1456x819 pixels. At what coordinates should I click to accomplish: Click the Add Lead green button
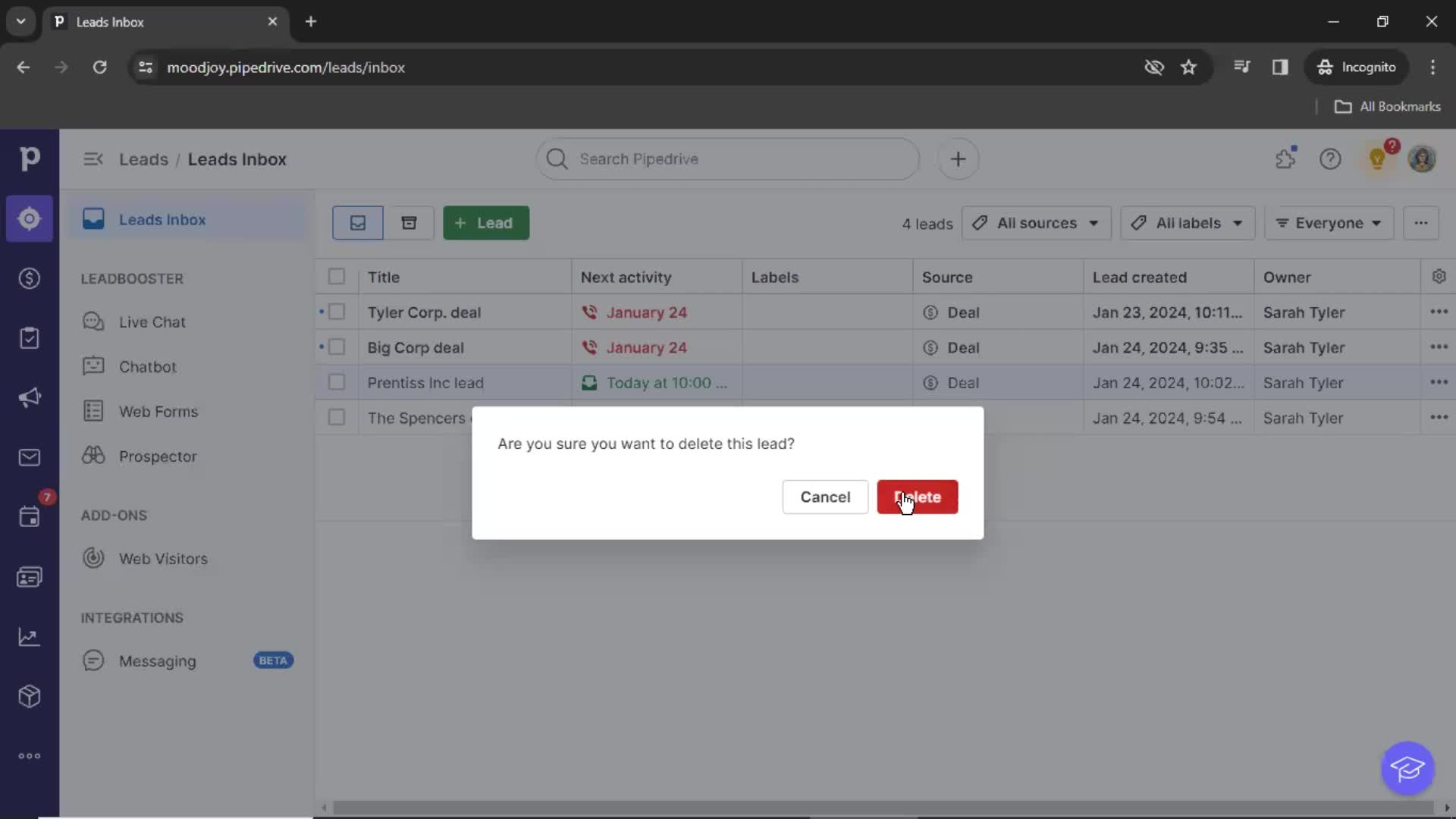coord(485,222)
